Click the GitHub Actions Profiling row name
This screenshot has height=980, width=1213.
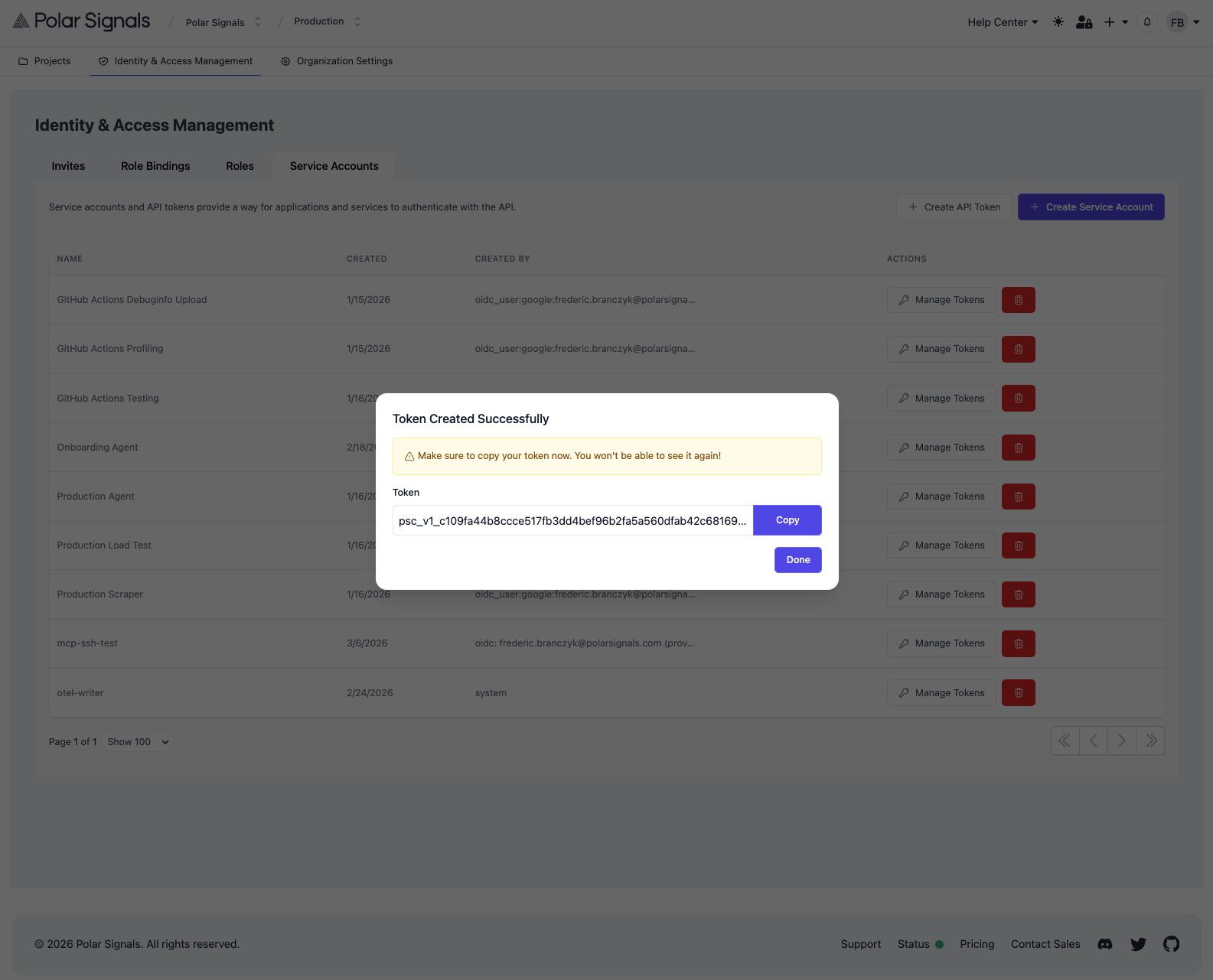coord(110,349)
